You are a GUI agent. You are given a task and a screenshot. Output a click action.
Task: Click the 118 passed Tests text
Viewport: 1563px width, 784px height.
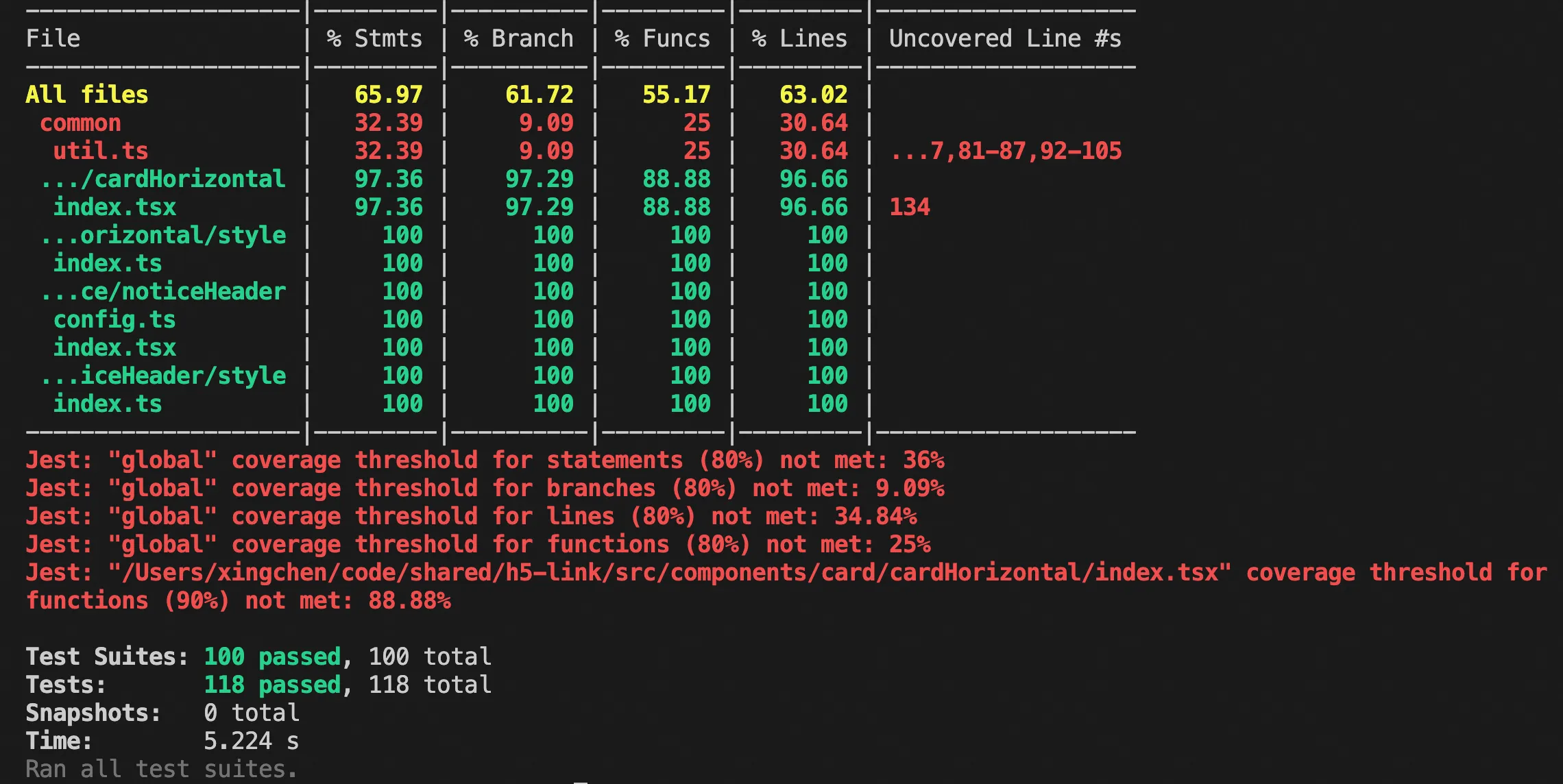tap(272, 685)
